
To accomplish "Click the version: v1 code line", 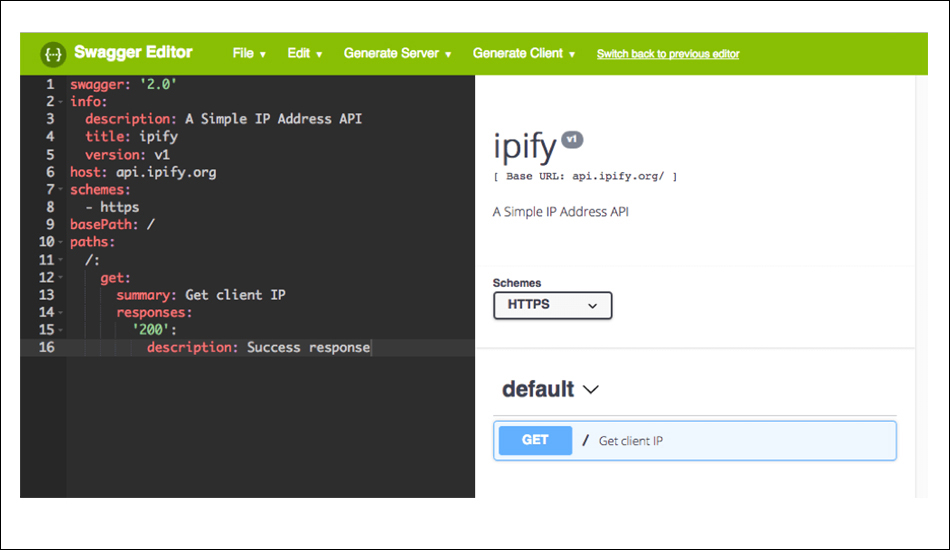I will point(127,154).
